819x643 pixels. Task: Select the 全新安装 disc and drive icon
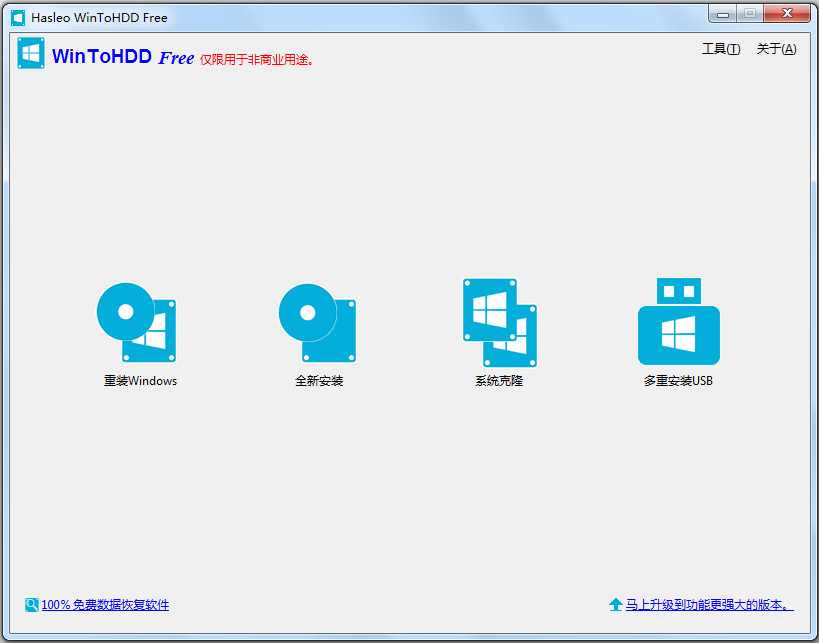[317, 322]
